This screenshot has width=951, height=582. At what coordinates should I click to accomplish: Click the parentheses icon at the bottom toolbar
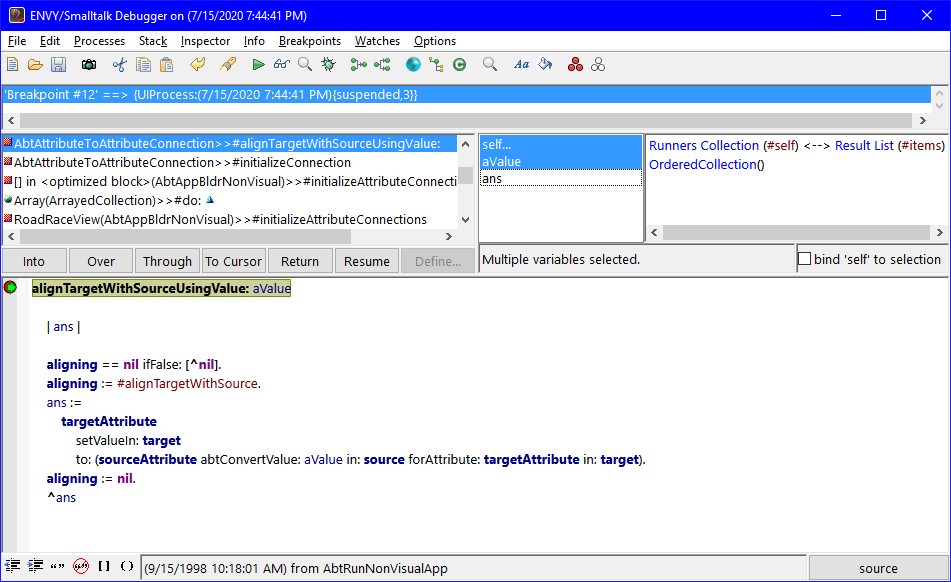click(127, 565)
